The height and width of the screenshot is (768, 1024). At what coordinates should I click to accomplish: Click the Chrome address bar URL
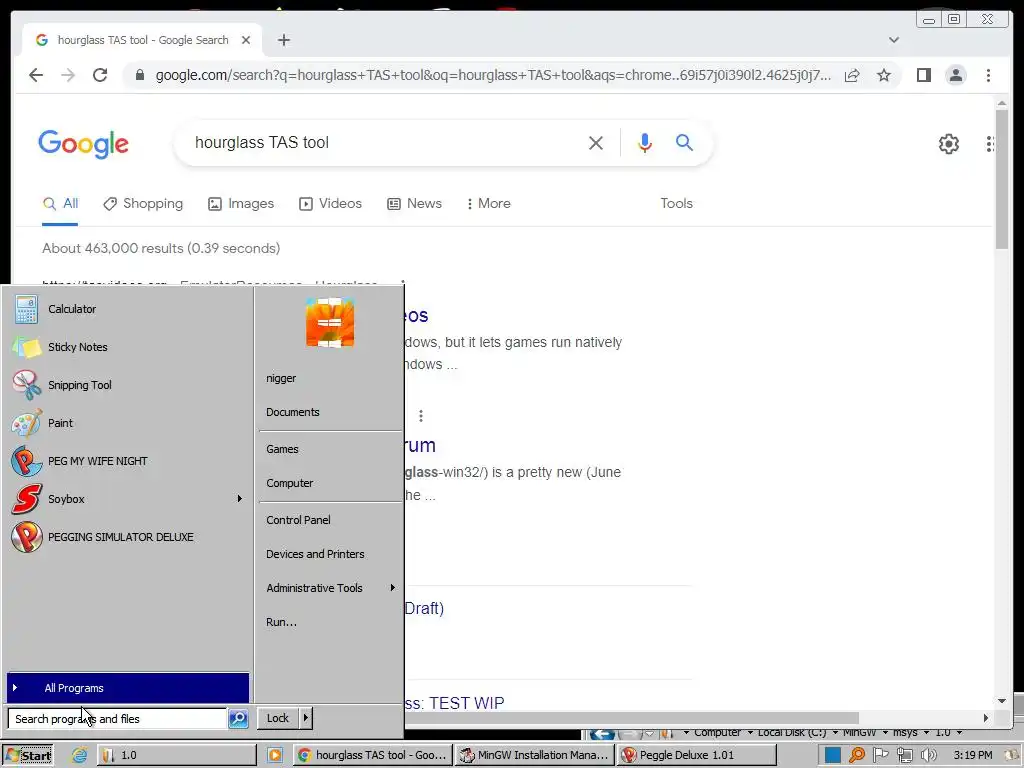coord(493,75)
